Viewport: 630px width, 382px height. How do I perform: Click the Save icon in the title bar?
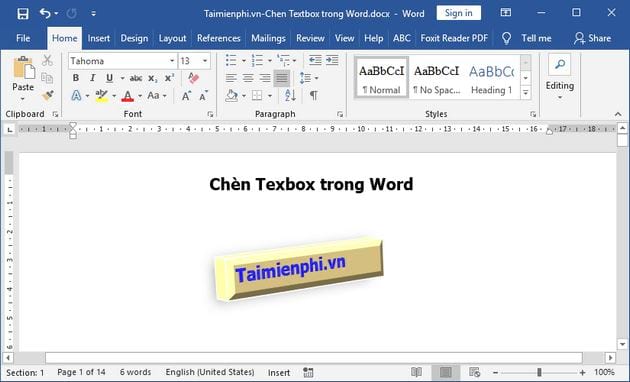coord(22,14)
